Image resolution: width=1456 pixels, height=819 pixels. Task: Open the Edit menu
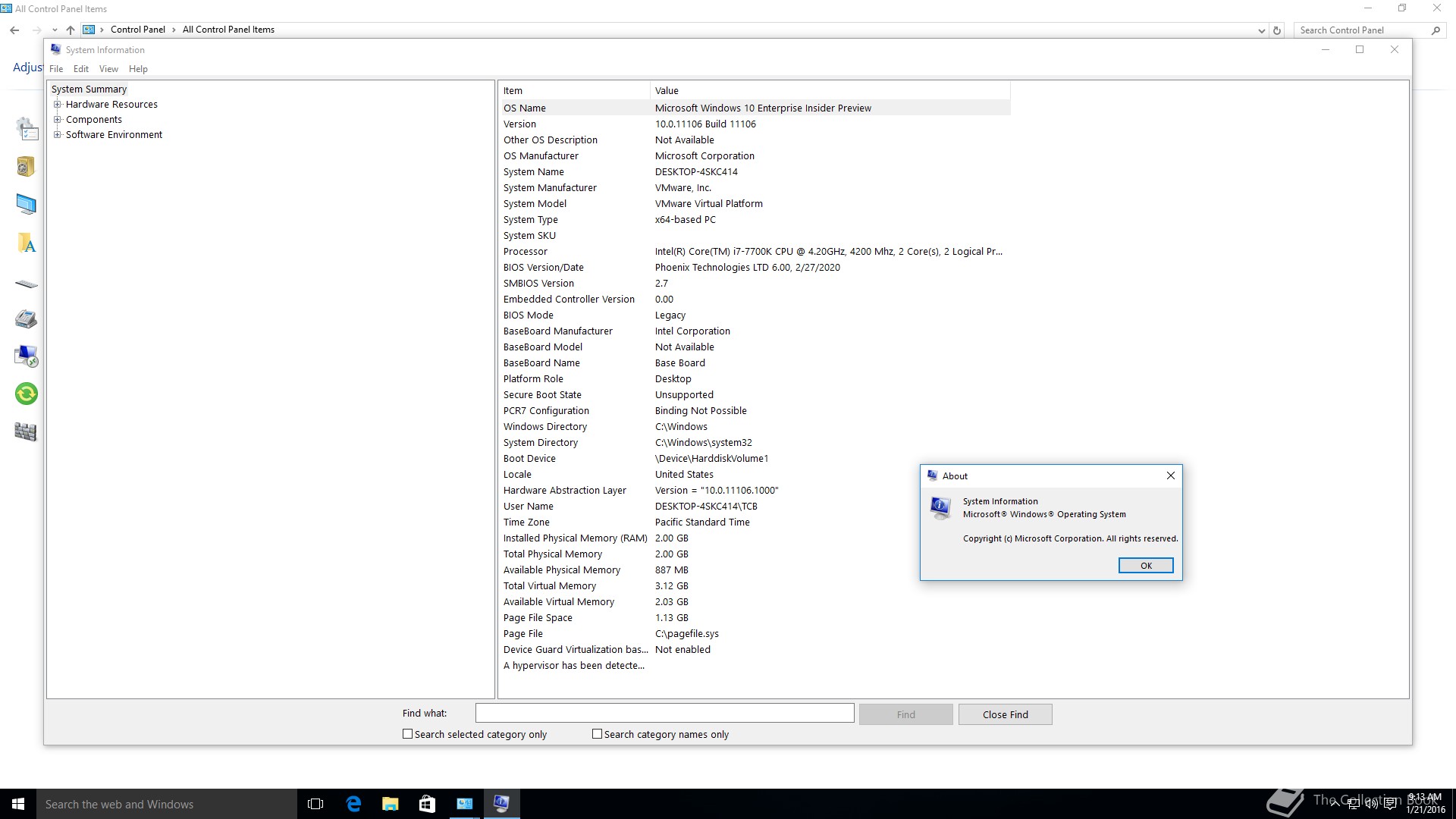pos(81,69)
